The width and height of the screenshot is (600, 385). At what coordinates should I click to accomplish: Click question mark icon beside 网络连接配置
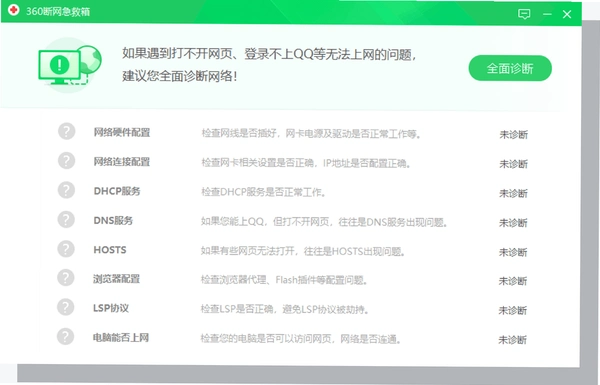[67, 161]
